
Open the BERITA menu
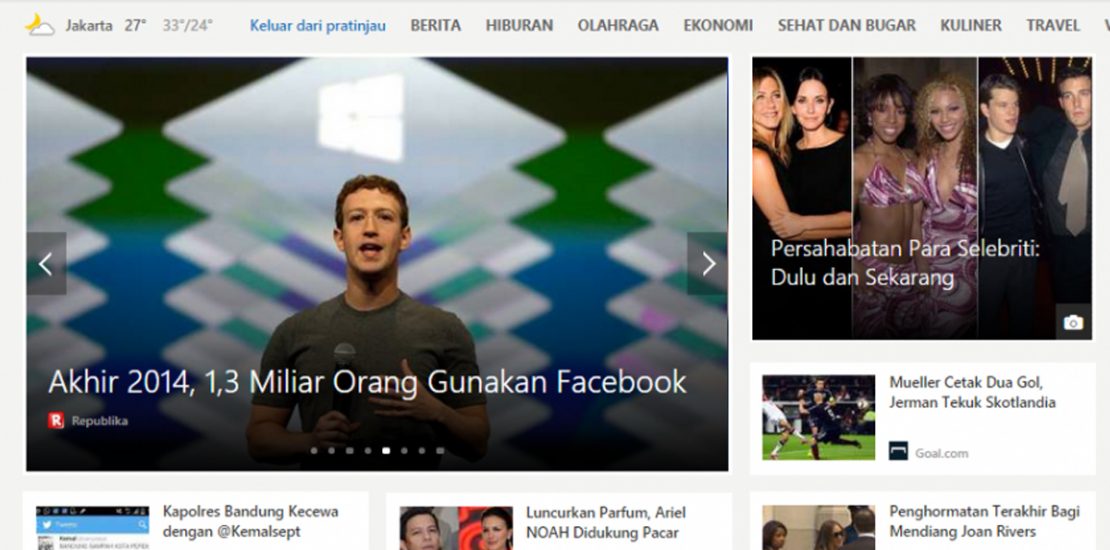[435, 25]
